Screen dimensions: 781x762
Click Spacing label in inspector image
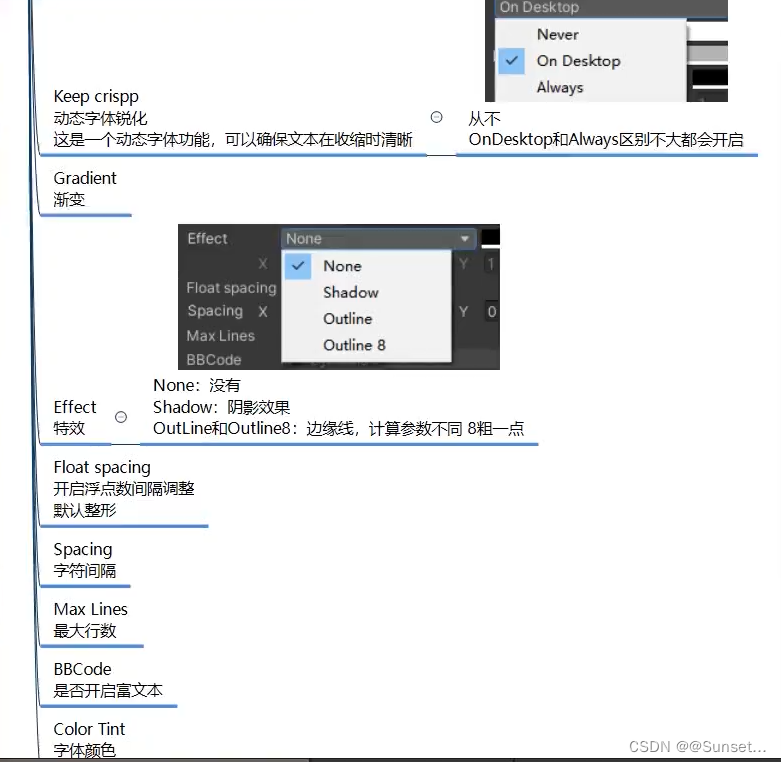pyautogui.click(x=215, y=311)
